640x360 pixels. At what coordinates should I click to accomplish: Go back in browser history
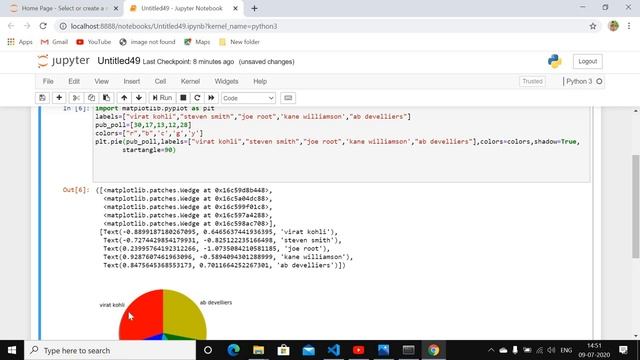tap(11, 26)
